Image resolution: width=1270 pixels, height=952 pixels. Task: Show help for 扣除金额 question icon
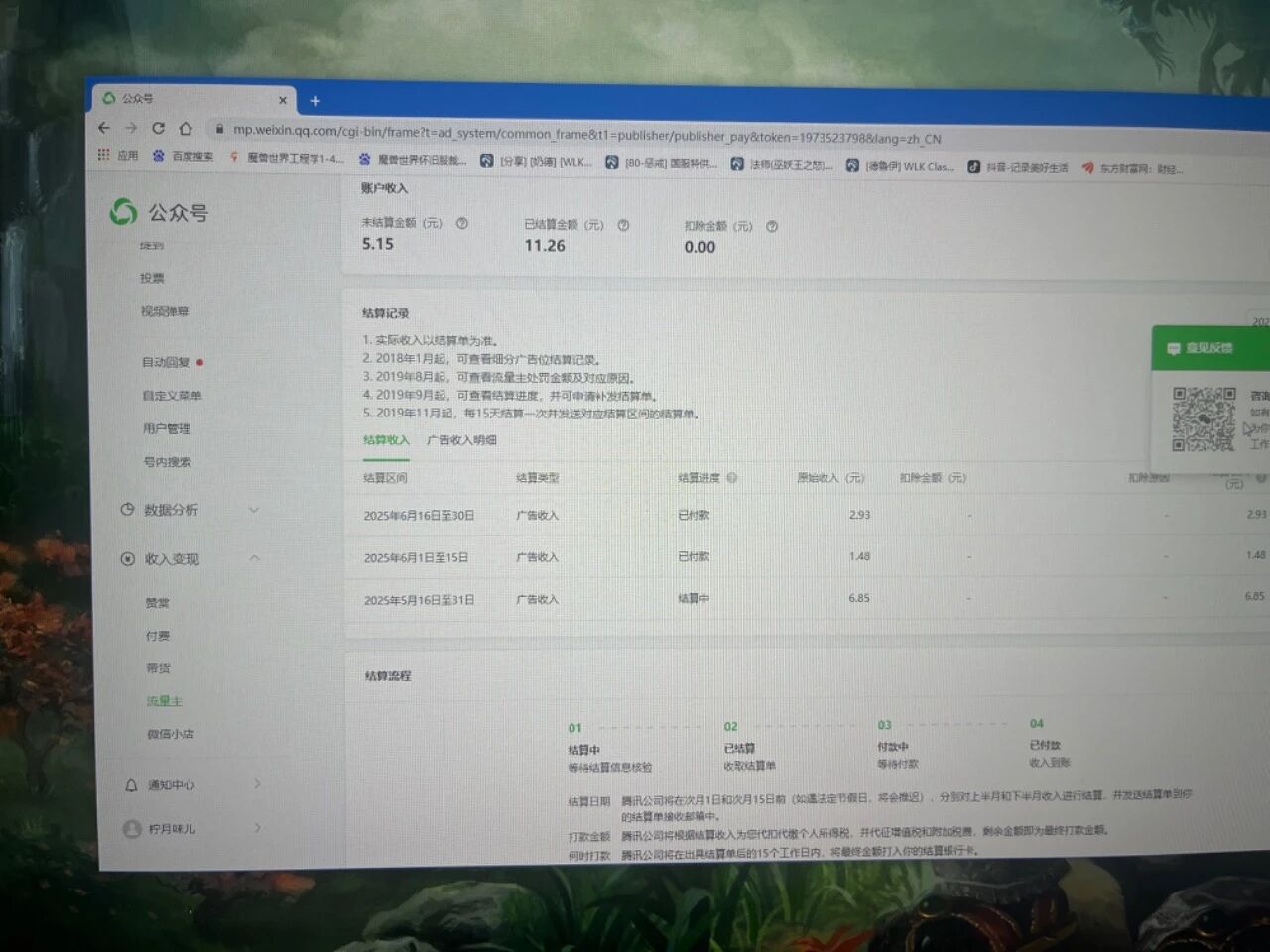click(772, 227)
